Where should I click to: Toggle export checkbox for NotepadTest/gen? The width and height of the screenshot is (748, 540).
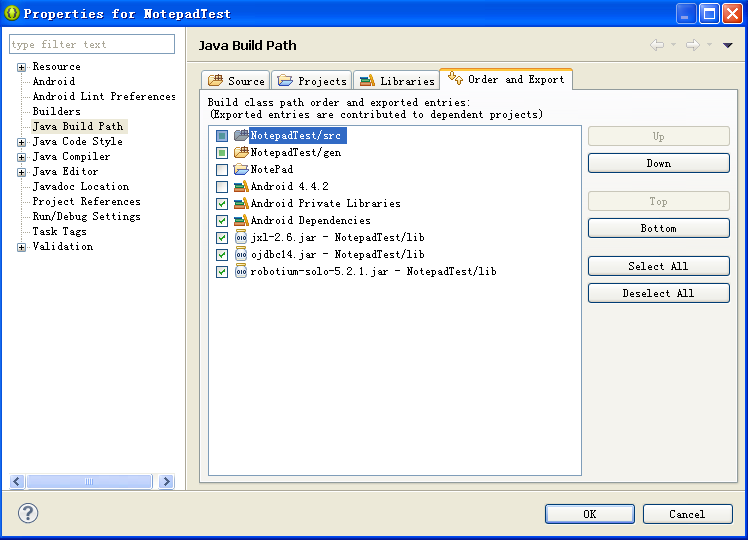click(x=222, y=153)
